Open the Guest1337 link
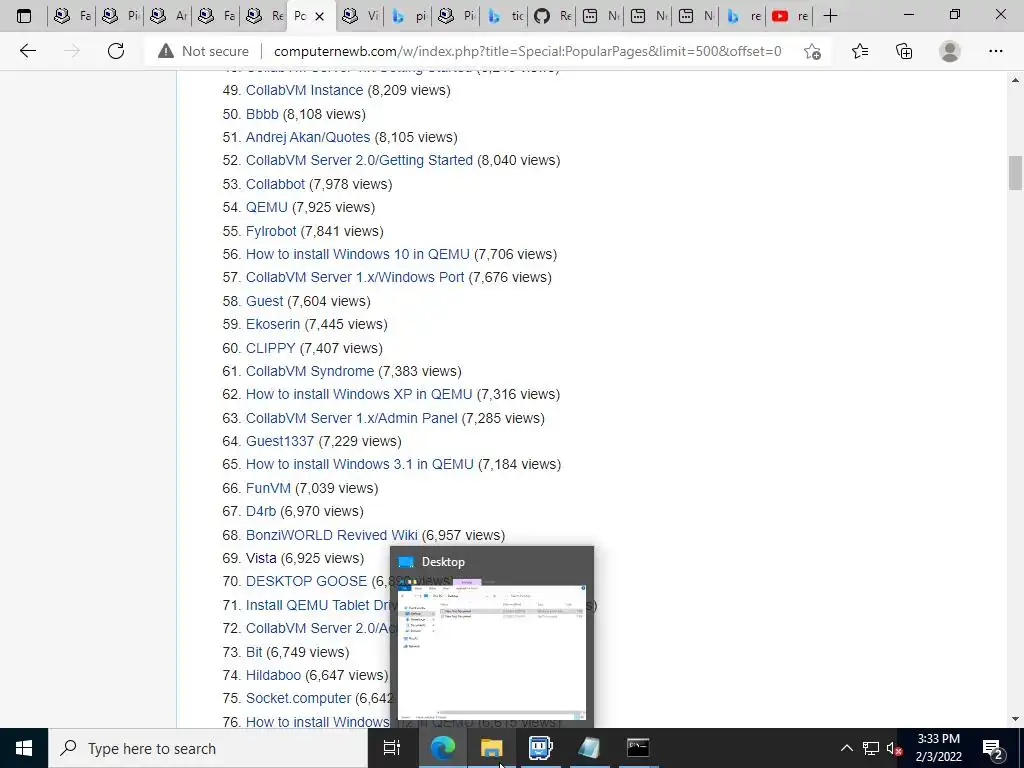The image size is (1024, 768). (280, 441)
